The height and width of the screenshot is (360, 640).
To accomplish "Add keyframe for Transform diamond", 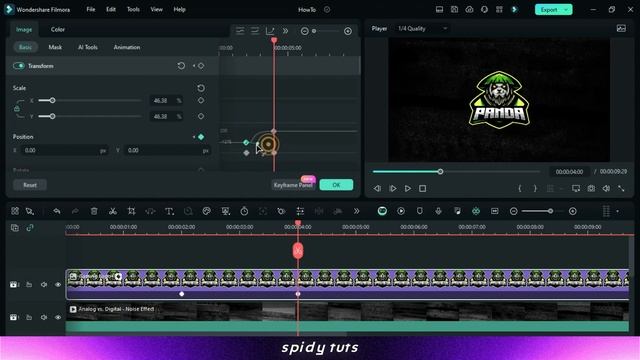I will tap(201, 66).
